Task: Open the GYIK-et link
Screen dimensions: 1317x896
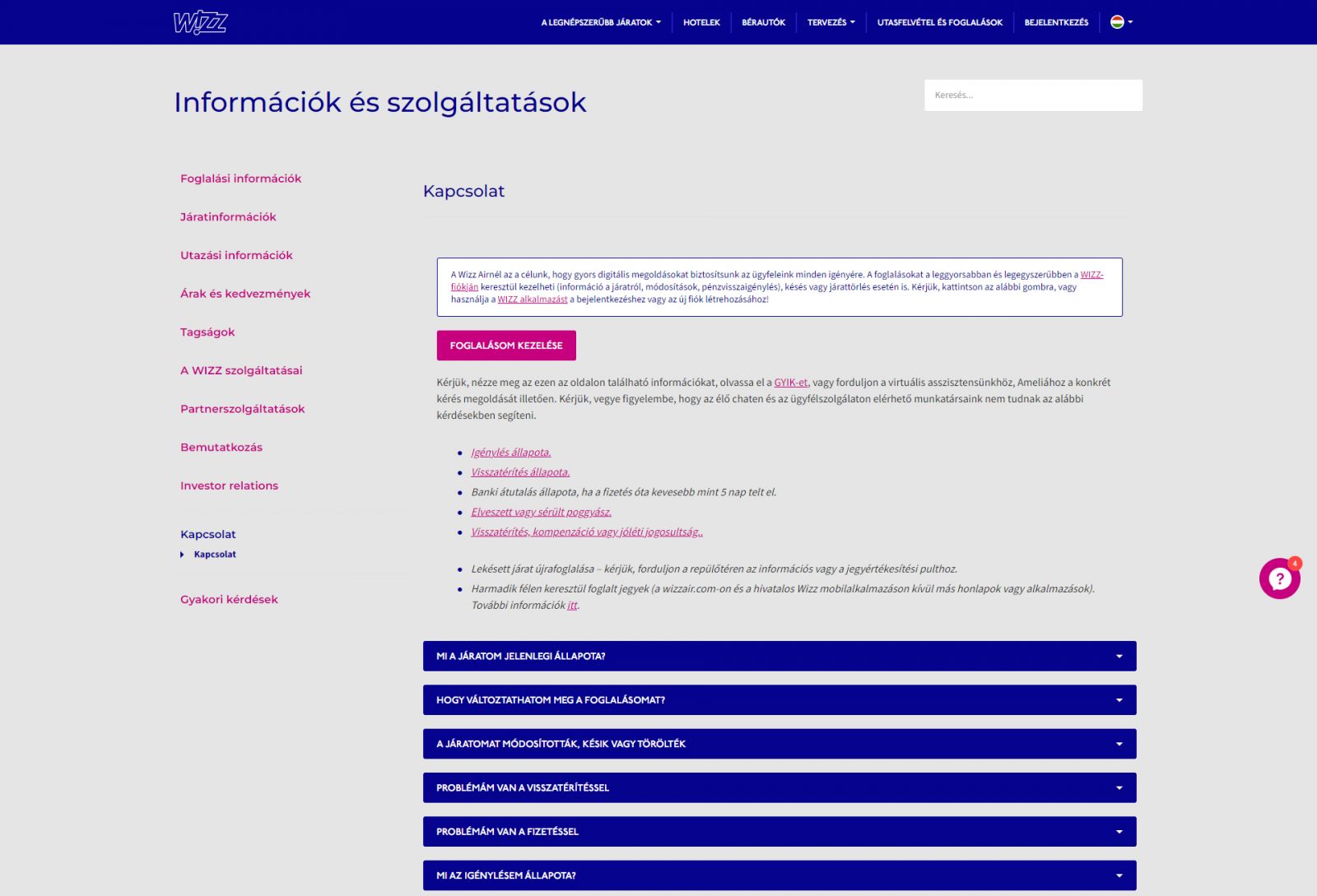Action: (x=790, y=383)
